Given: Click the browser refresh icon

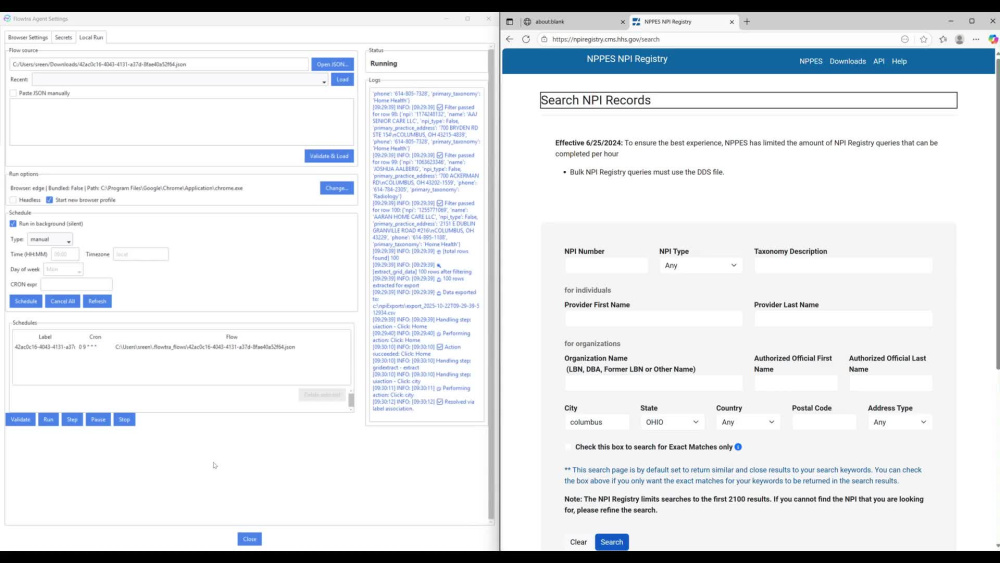Looking at the screenshot, I should (x=526, y=39).
